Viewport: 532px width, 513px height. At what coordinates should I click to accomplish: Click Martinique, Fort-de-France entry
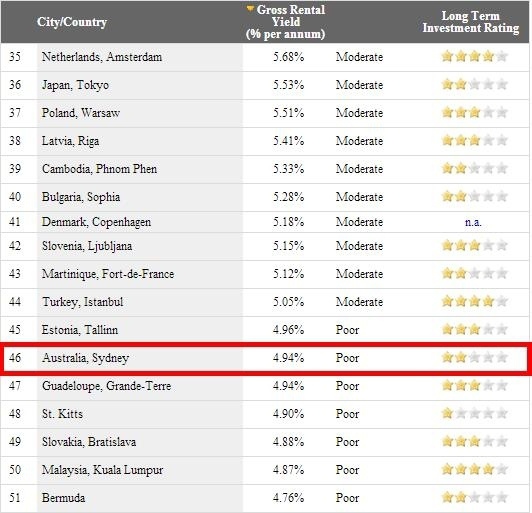[108, 274]
